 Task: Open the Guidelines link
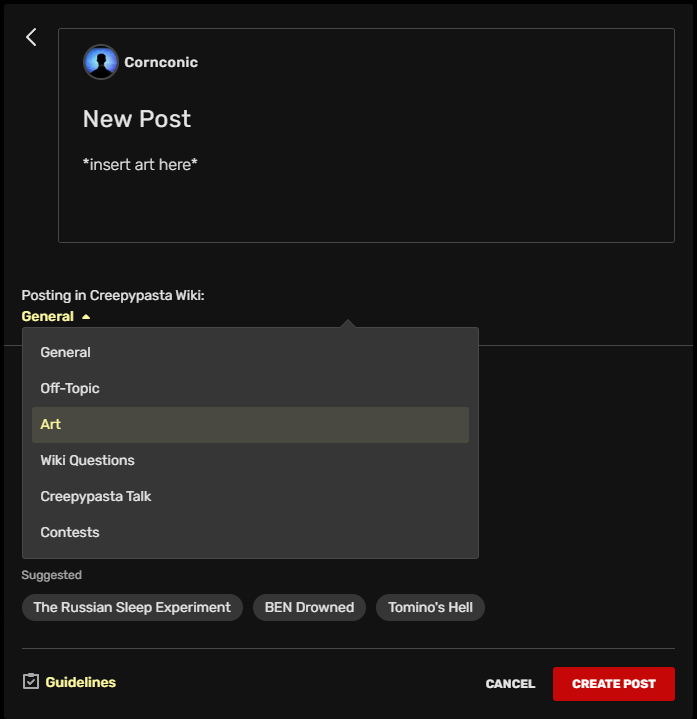tap(80, 682)
